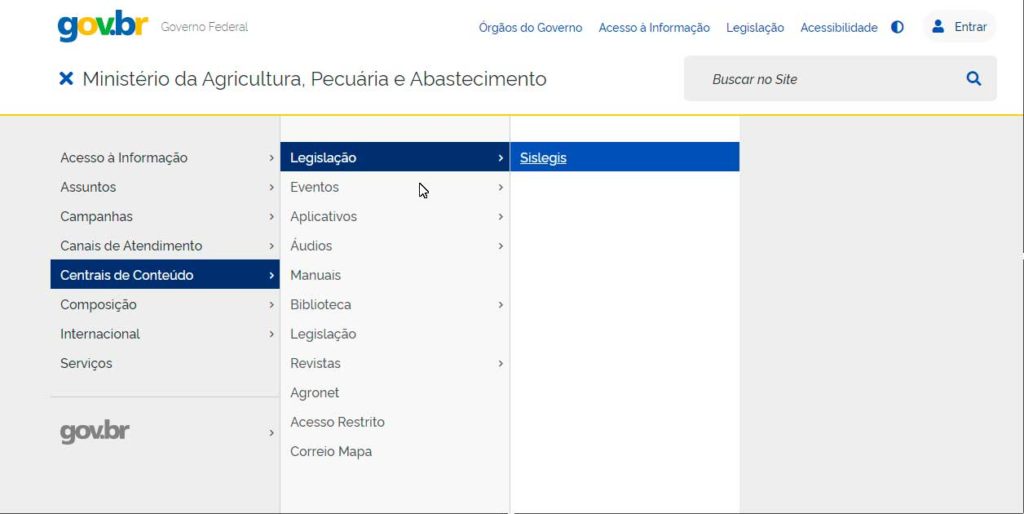Image resolution: width=1024 pixels, height=514 pixels.
Task: Expand the Revistas submenu arrow
Action: pos(500,364)
